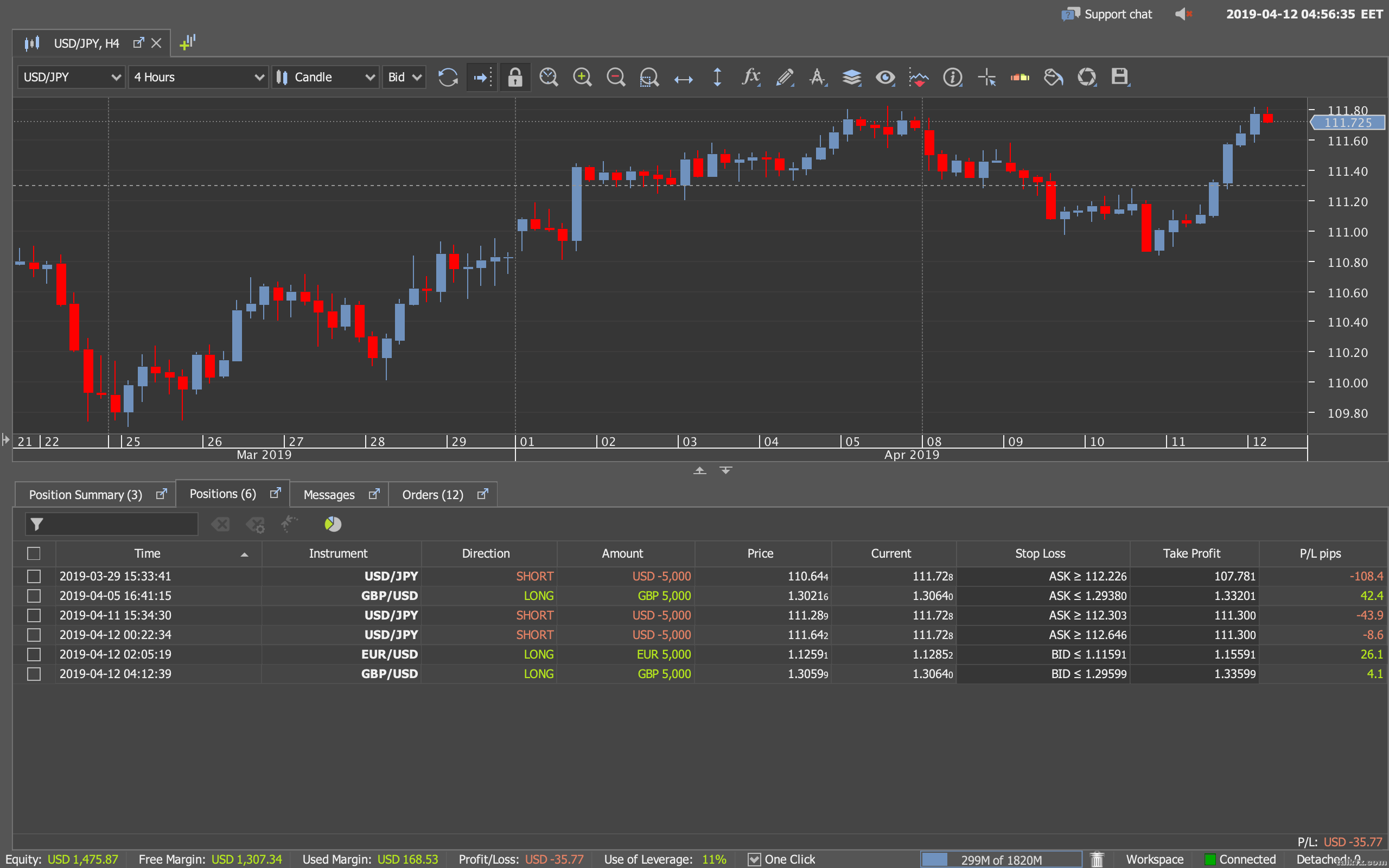
Task: Collapse the bottom panel with down arrow
Action: (726, 470)
